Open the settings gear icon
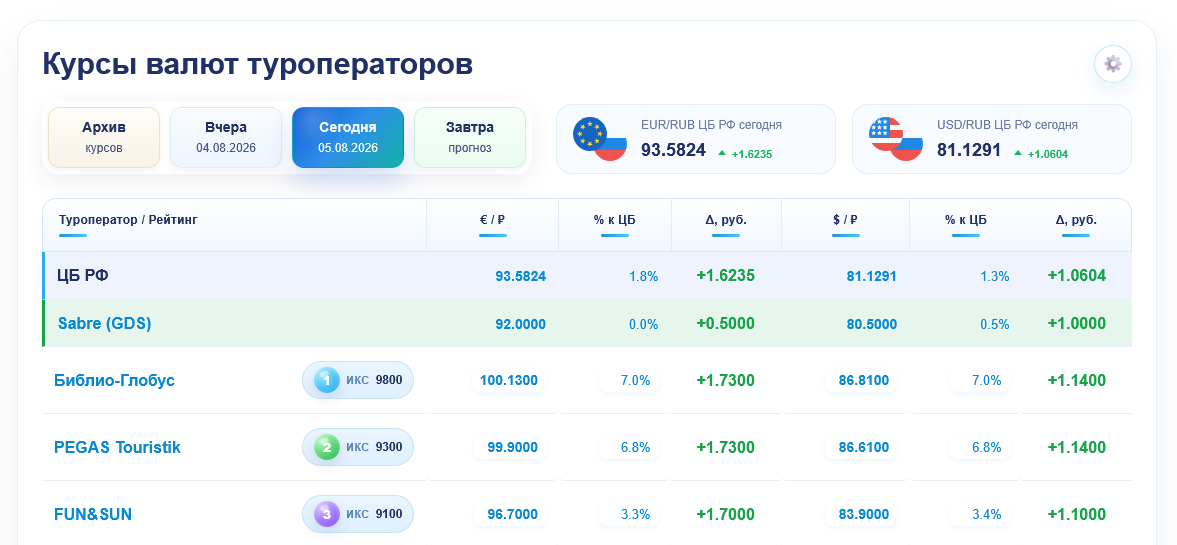 pyautogui.click(x=1112, y=64)
